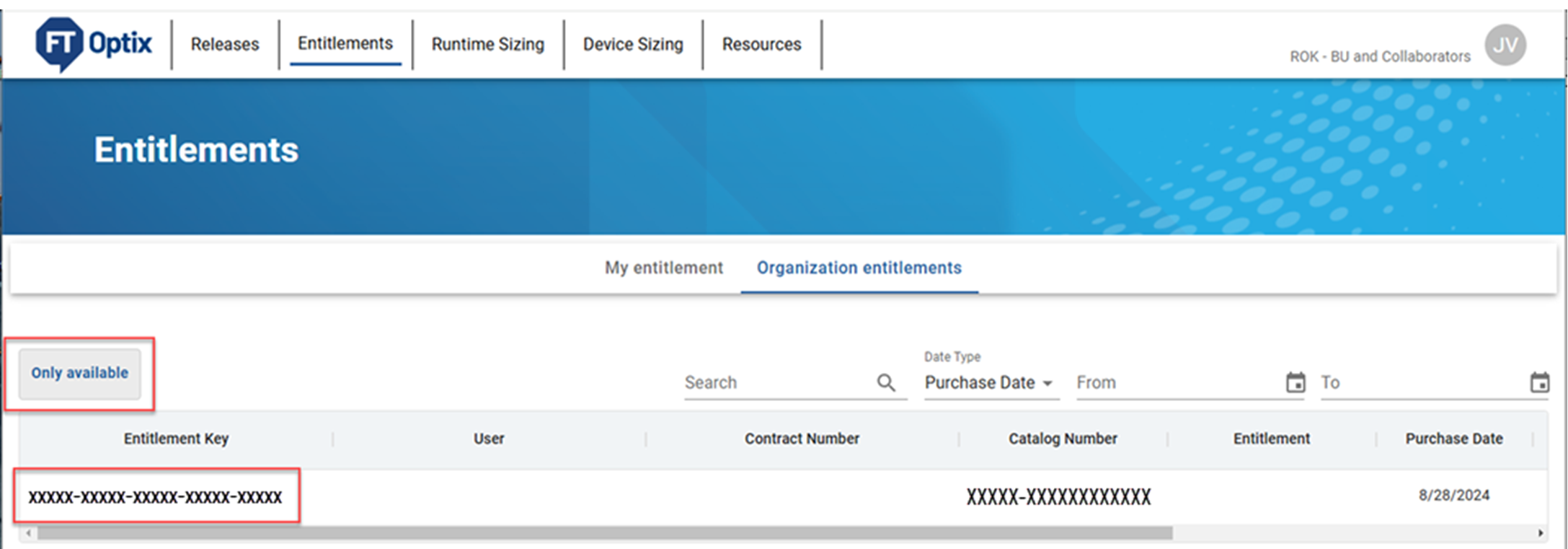Viewport: 1568px width, 549px height.
Task: Select the entitlement key row cell
Action: (155, 496)
